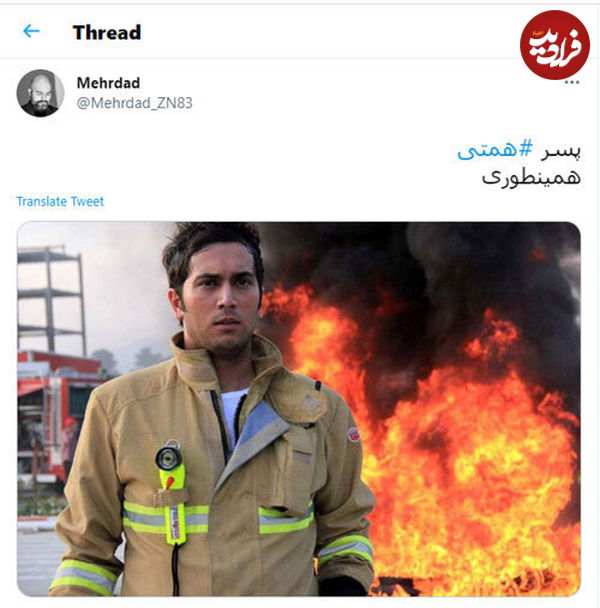Click the Thread header title
This screenshot has width=600, height=608.
pos(107,32)
